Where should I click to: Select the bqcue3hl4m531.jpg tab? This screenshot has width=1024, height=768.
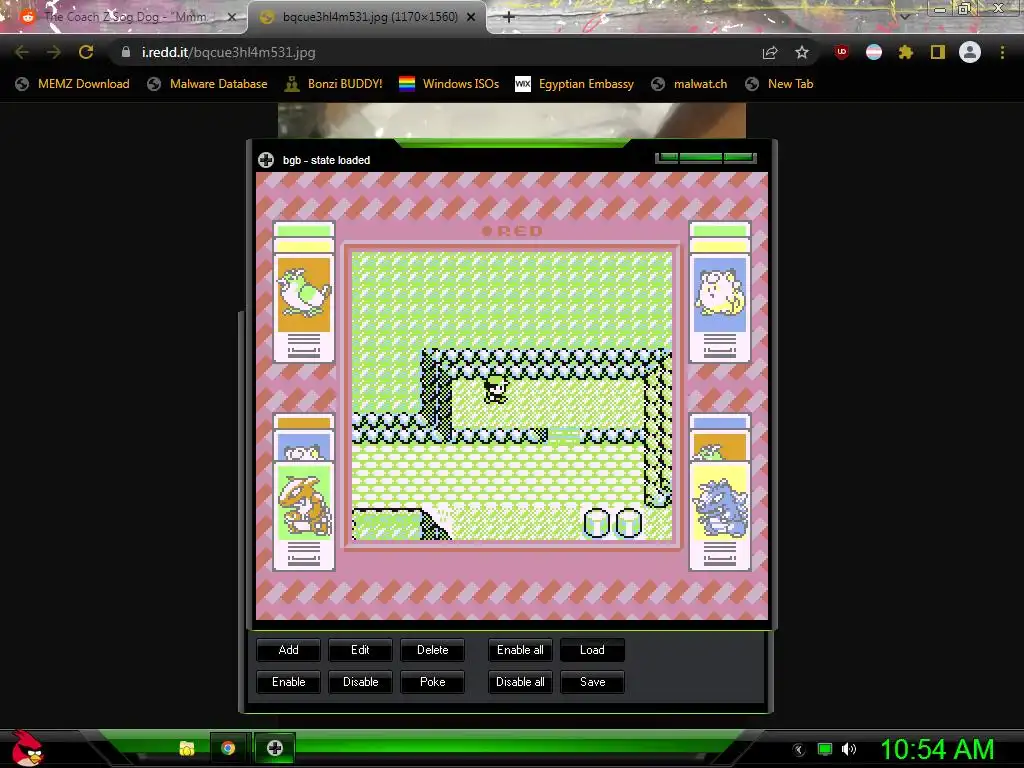coord(367,17)
